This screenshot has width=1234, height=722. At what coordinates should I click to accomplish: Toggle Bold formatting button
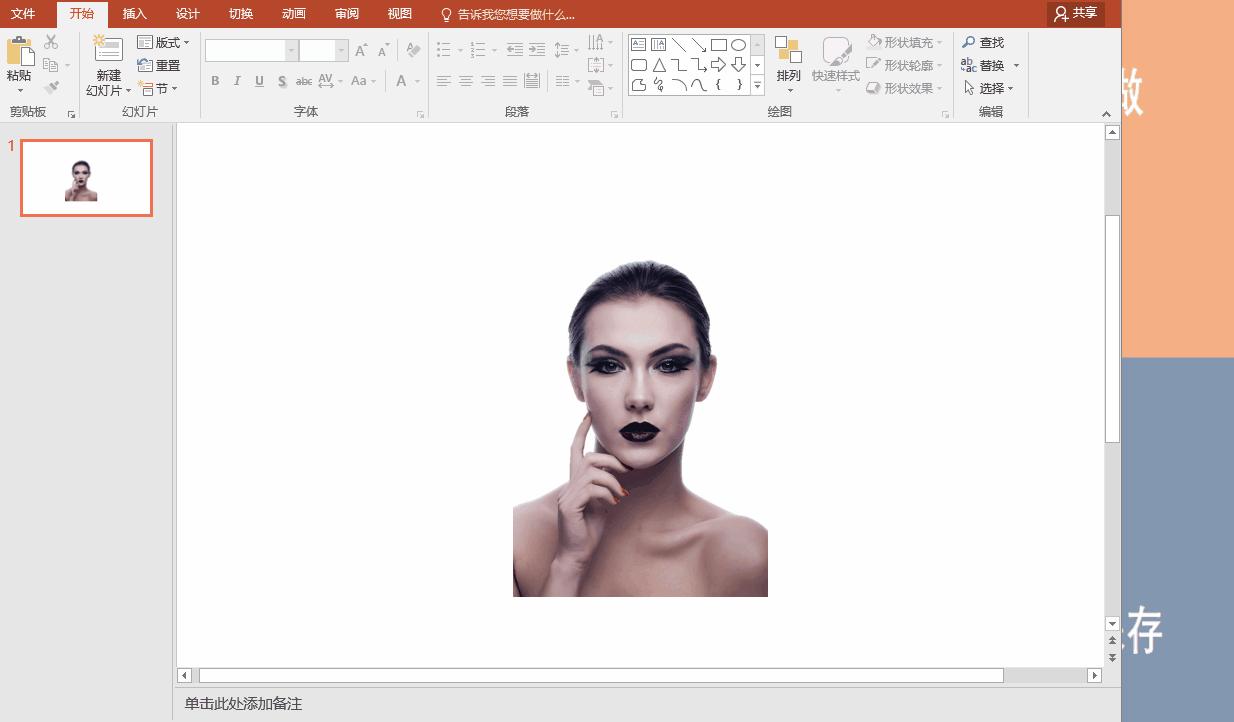coord(215,81)
